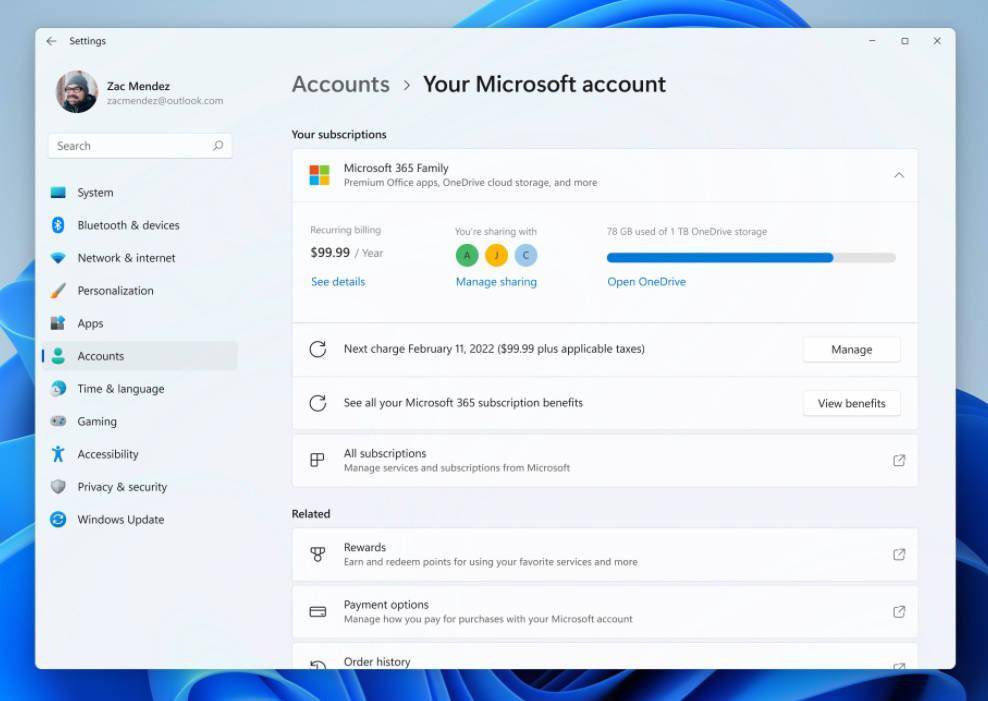Click the Manage subscription button

851,349
